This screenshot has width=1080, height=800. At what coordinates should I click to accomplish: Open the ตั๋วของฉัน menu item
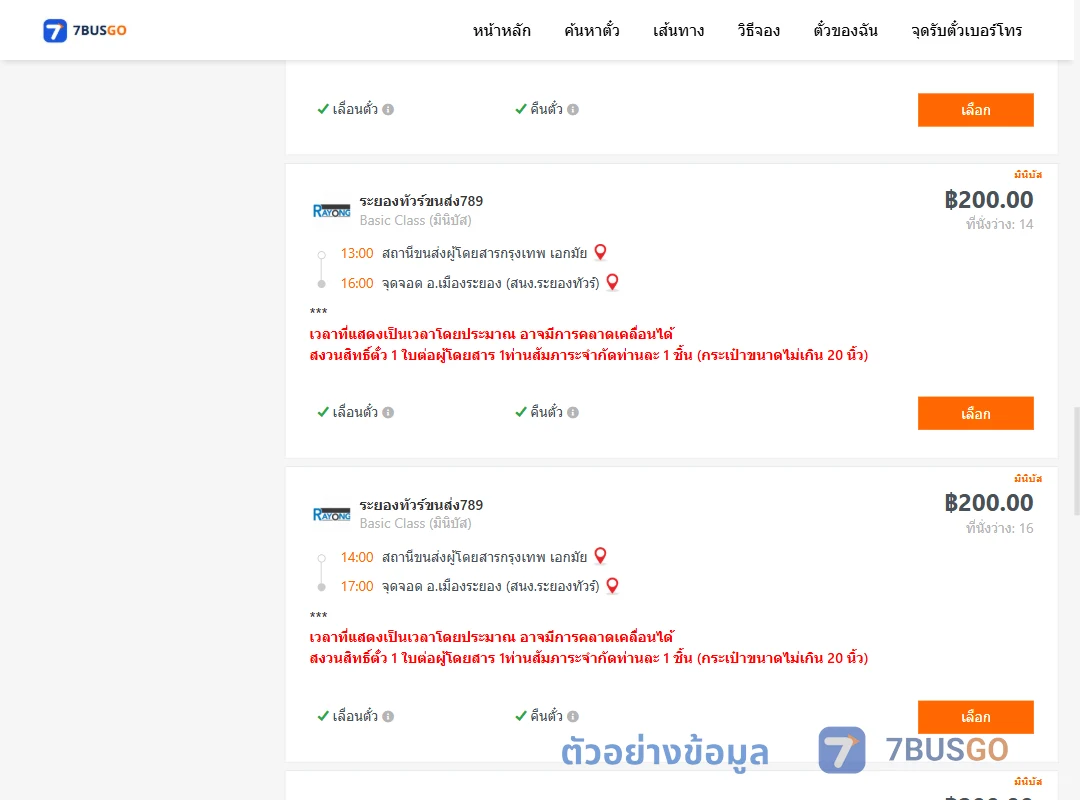point(845,30)
